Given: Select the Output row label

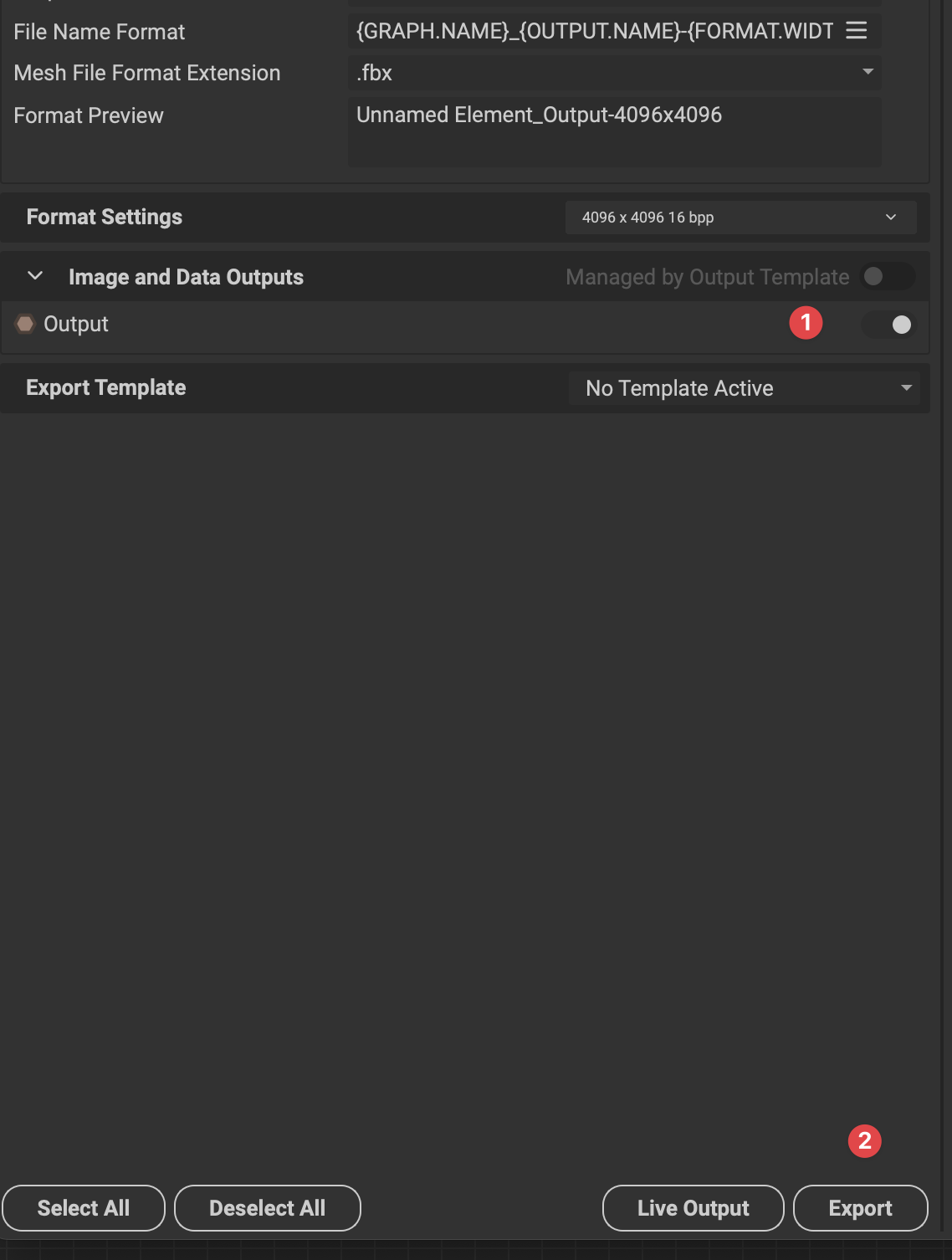Looking at the screenshot, I should (76, 325).
